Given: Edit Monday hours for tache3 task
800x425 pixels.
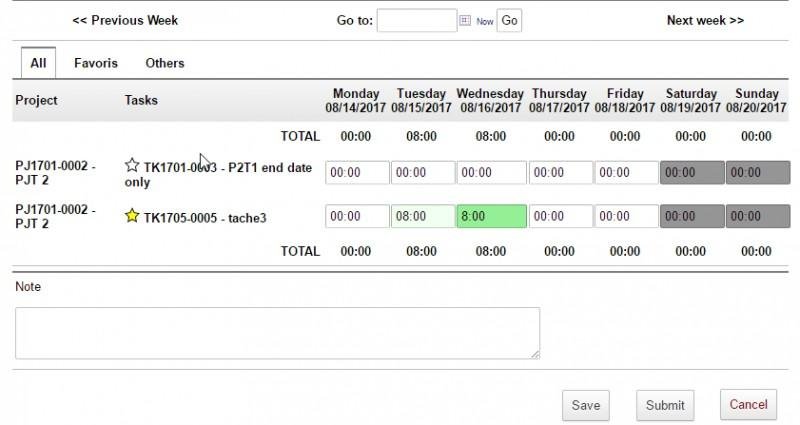Looking at the screenshot, I should point(357,216).
